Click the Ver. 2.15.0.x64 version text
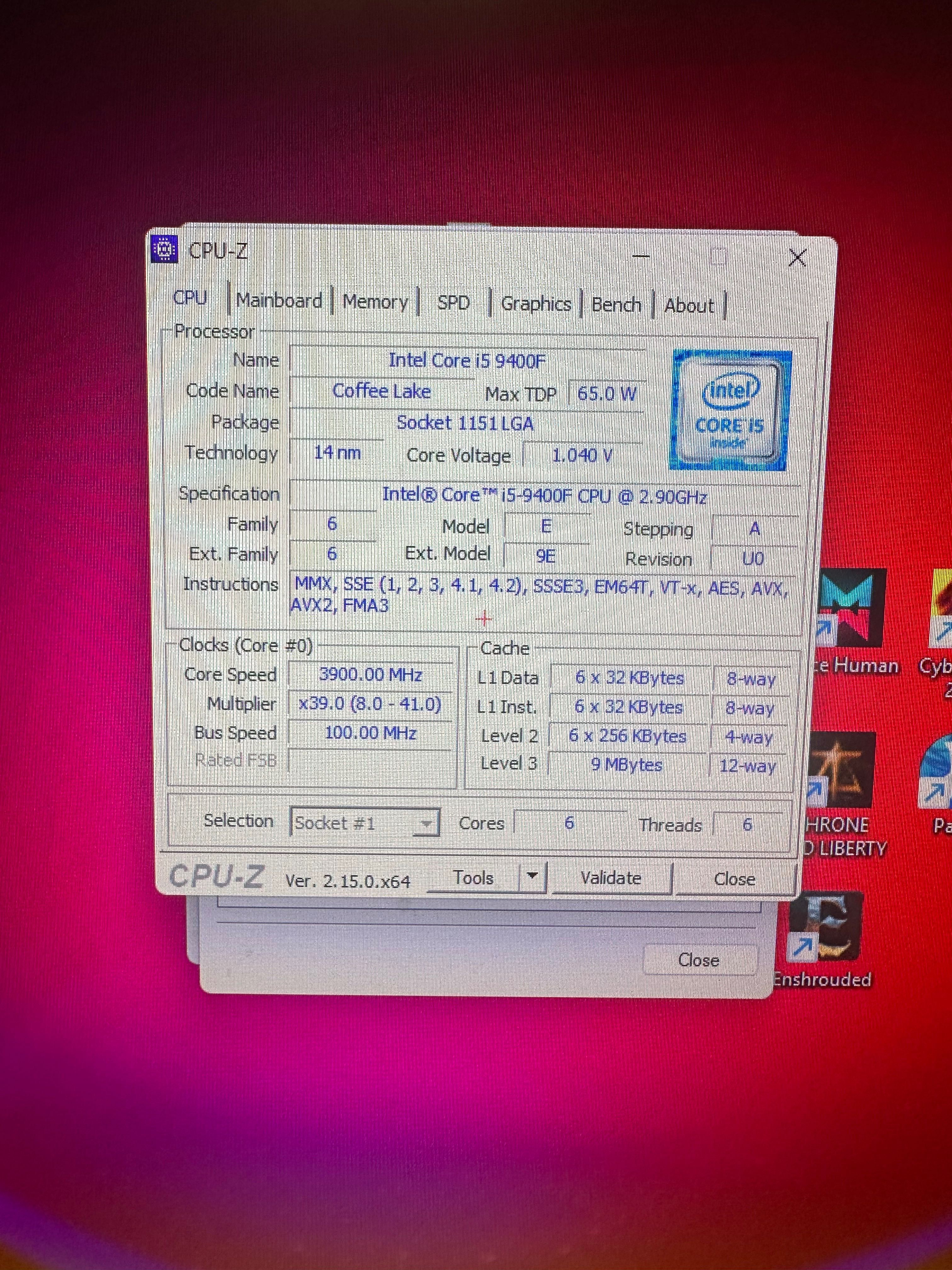952x1270 pixels. 348,881
